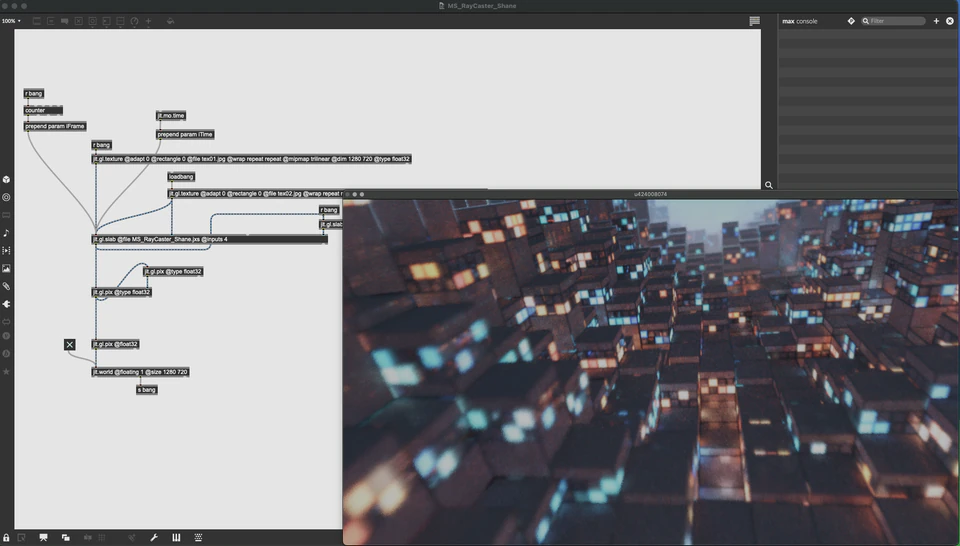Click the message box icon in top toolbar
This screenshot has height=546, width=960.
pyautogui.click(x=51, y=21)
